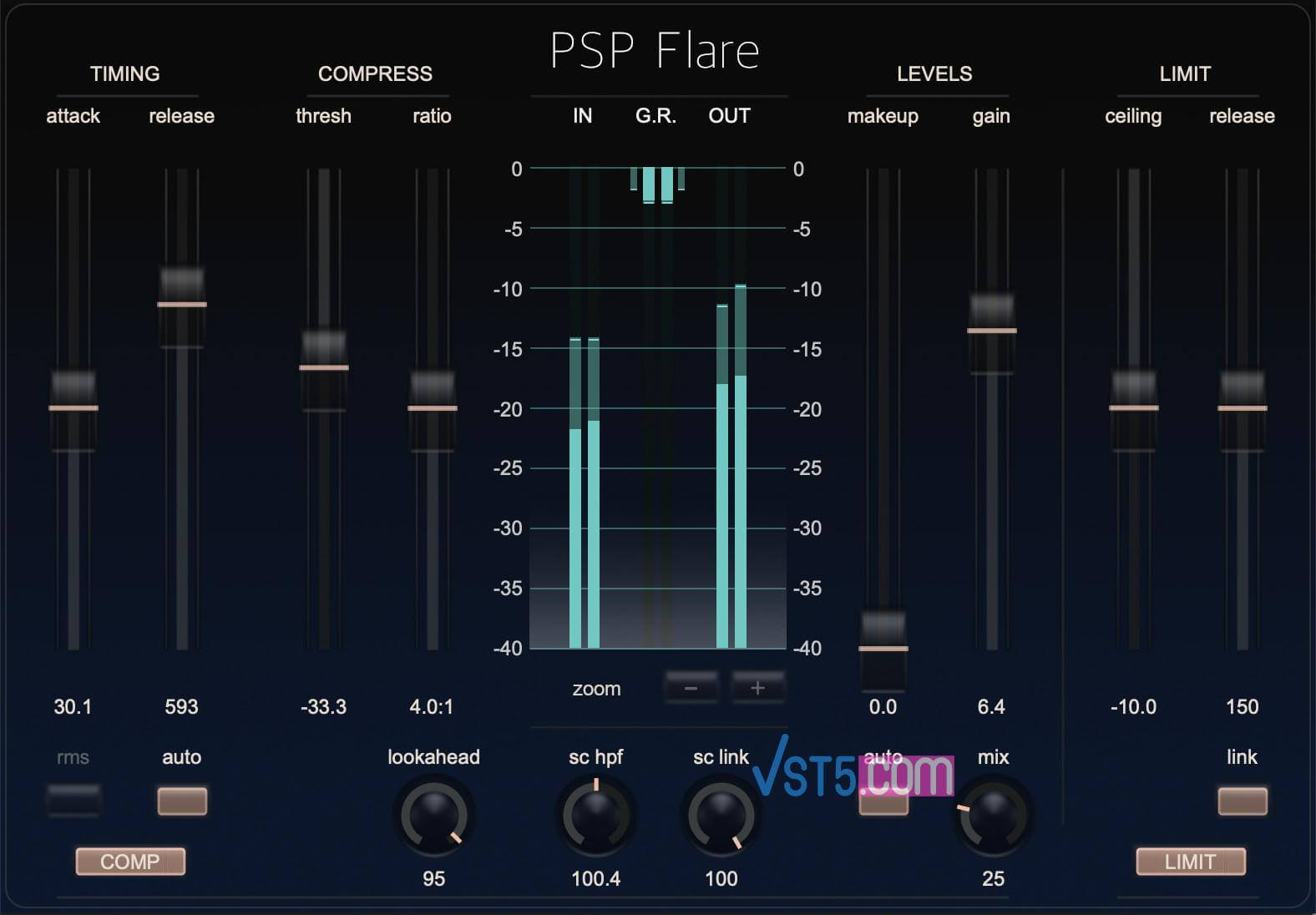Click the lookahead value 95

[433, 879]
